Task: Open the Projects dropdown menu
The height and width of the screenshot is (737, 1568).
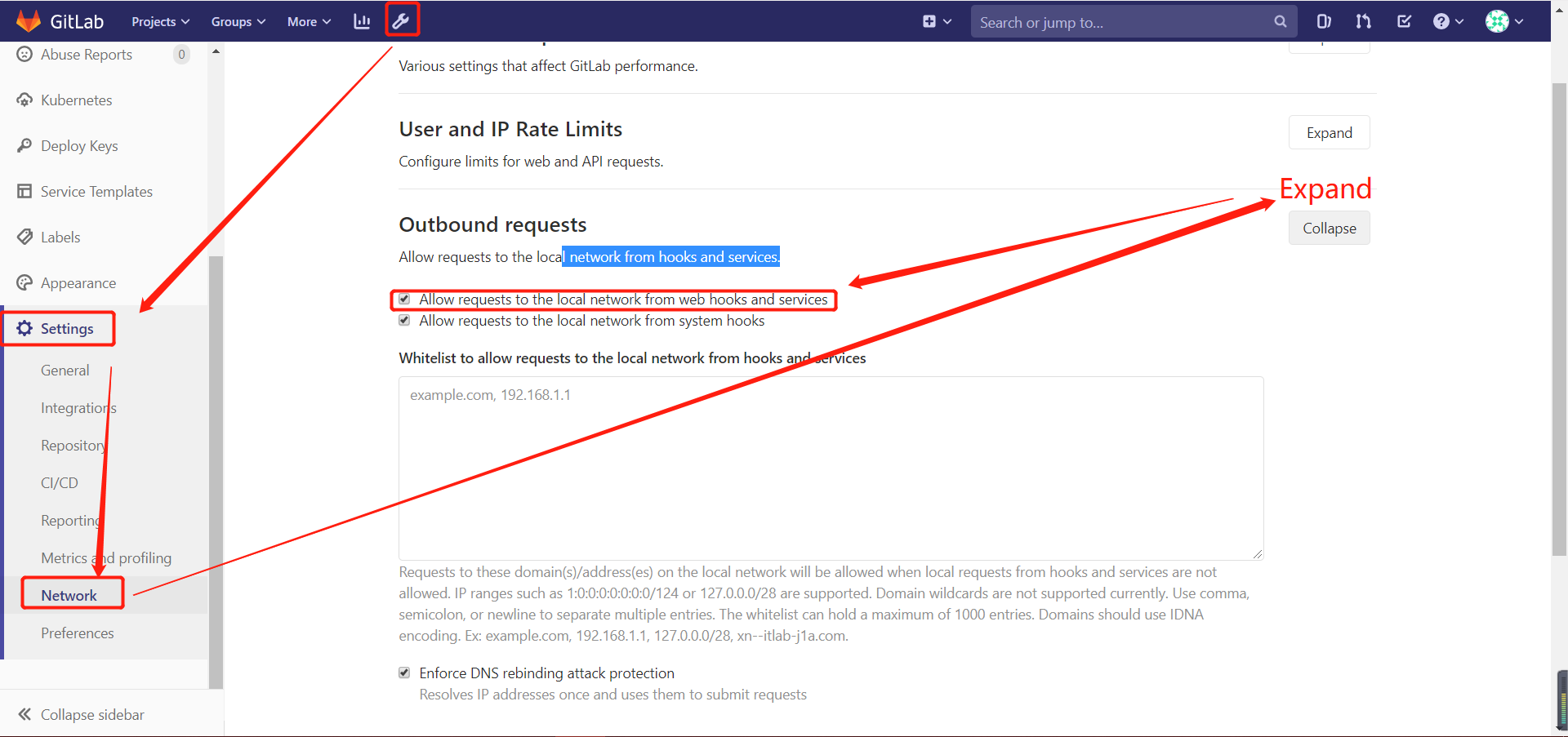Action: click(161, 22)
